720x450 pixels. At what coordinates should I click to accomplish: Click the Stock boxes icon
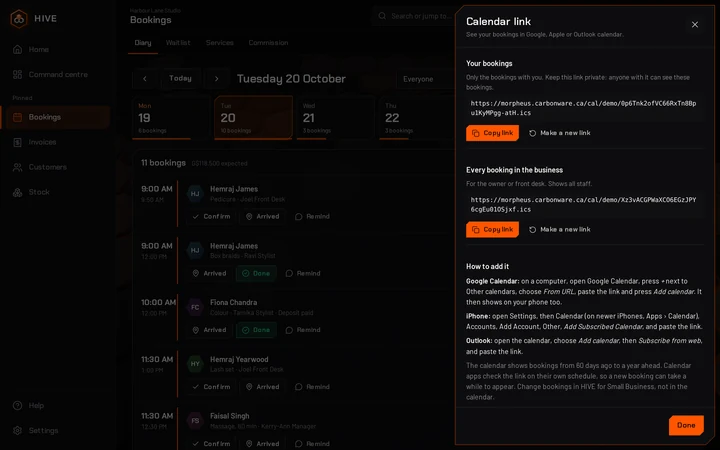pyautogui.click(x=17, y=192)
